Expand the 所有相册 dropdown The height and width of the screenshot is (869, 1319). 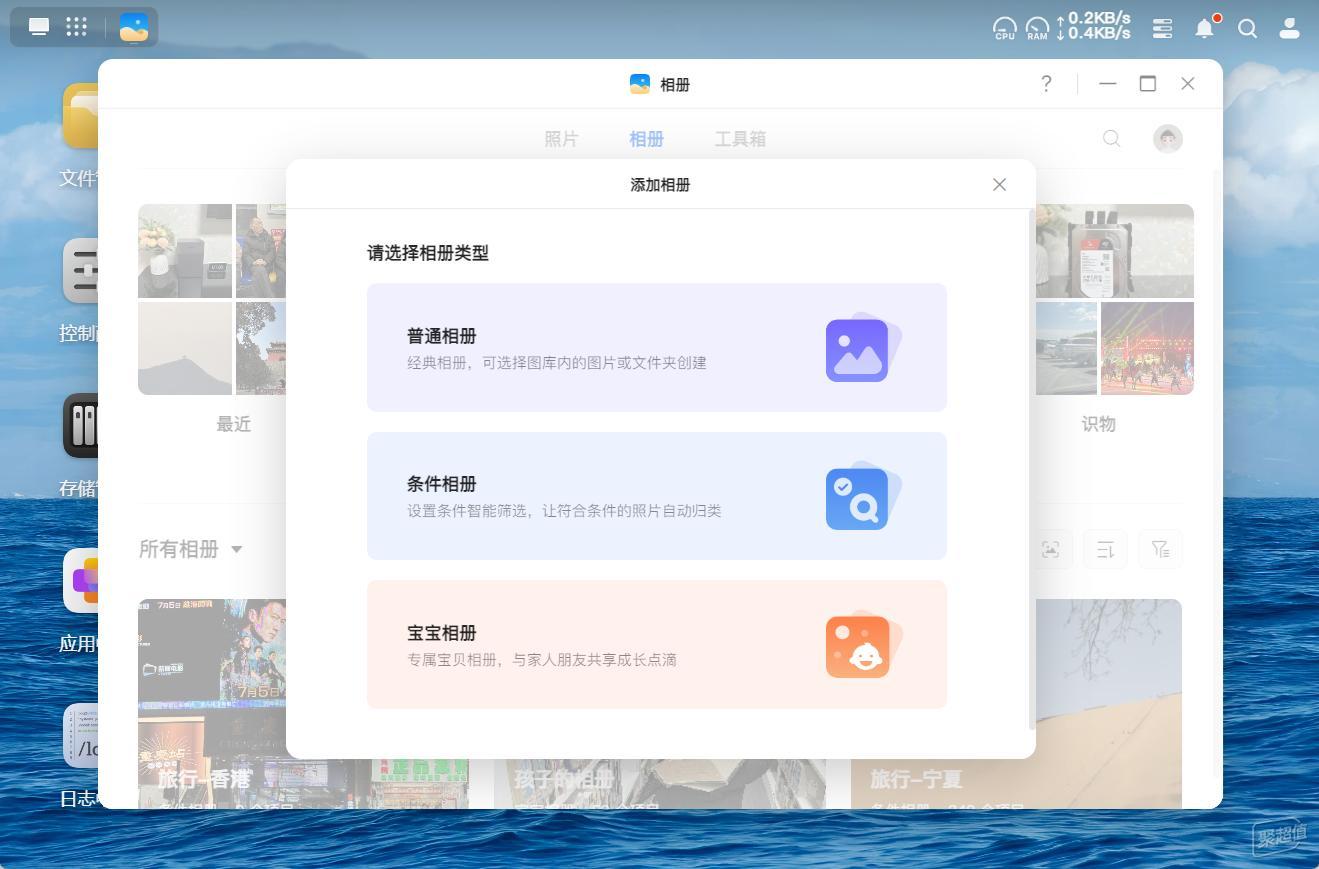pos(190,549)
